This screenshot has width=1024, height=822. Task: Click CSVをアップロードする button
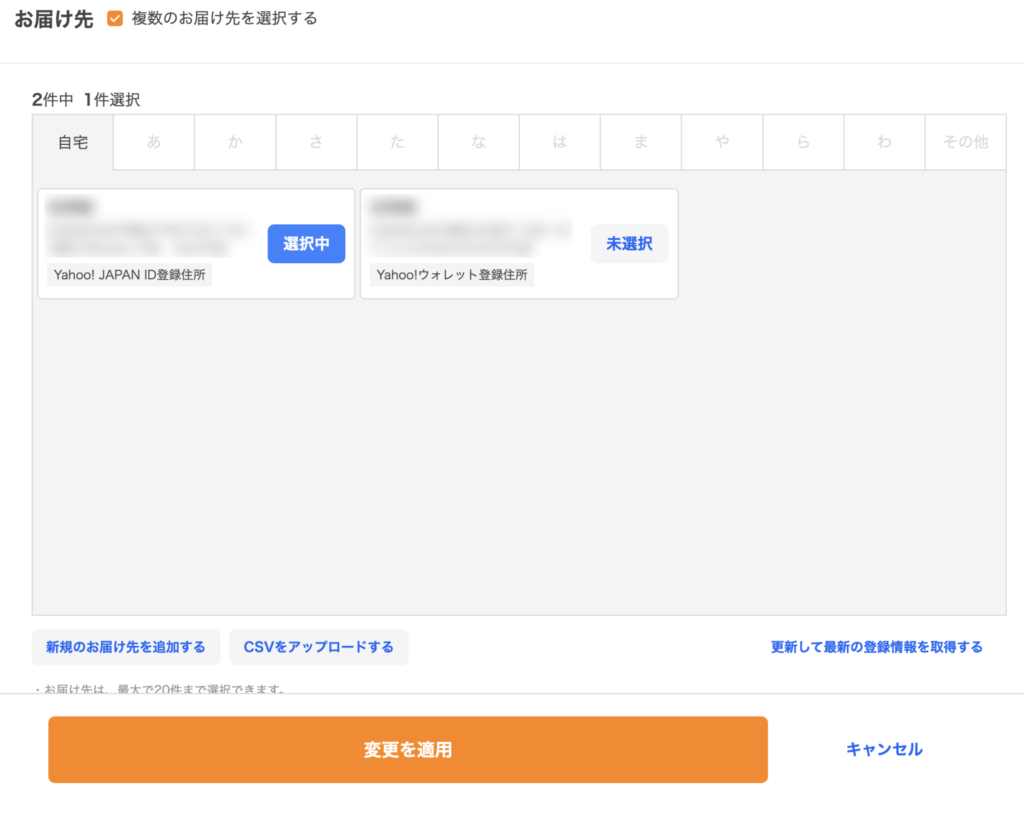point(319,647)
